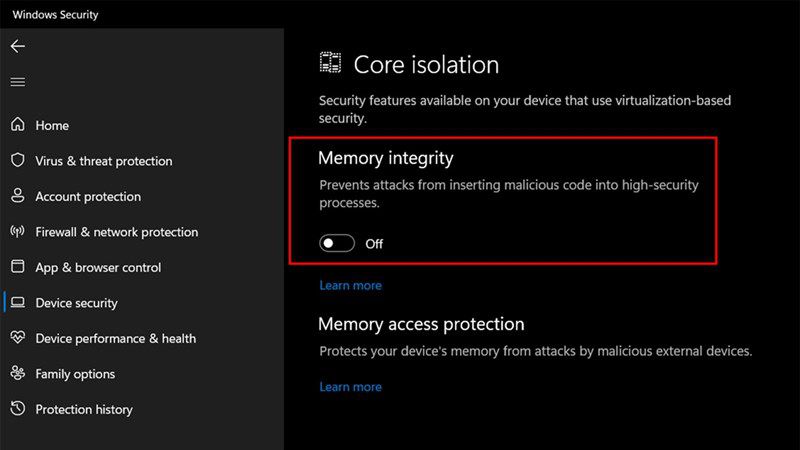
Task: Click the back arrow icon
Action: [18, 46]
